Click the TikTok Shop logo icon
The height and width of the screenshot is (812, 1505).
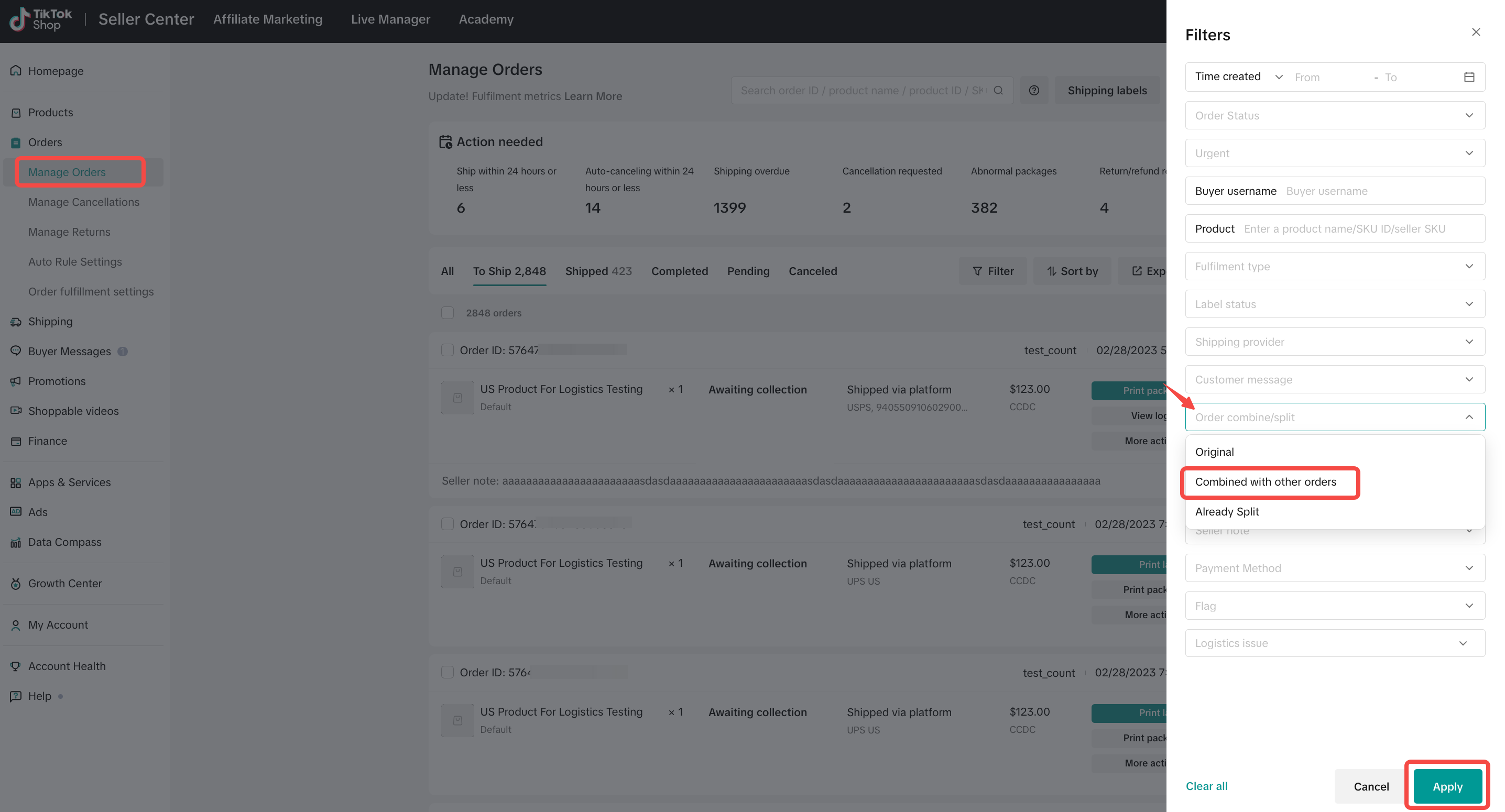coord(20,19)
